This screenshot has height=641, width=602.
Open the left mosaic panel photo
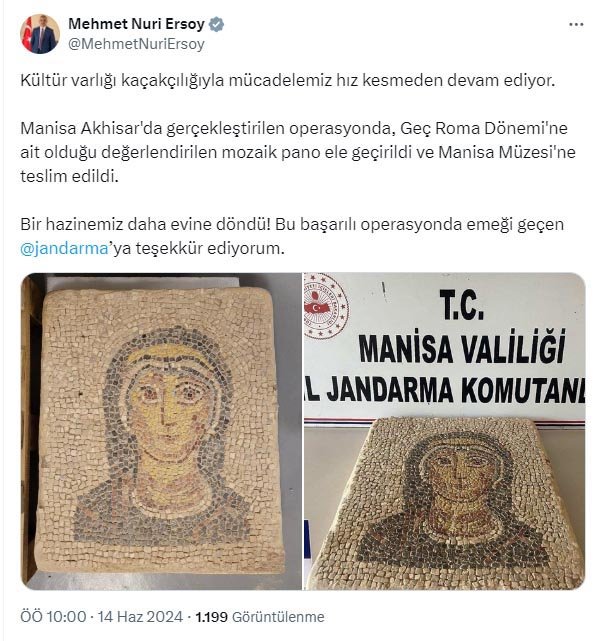161,431
